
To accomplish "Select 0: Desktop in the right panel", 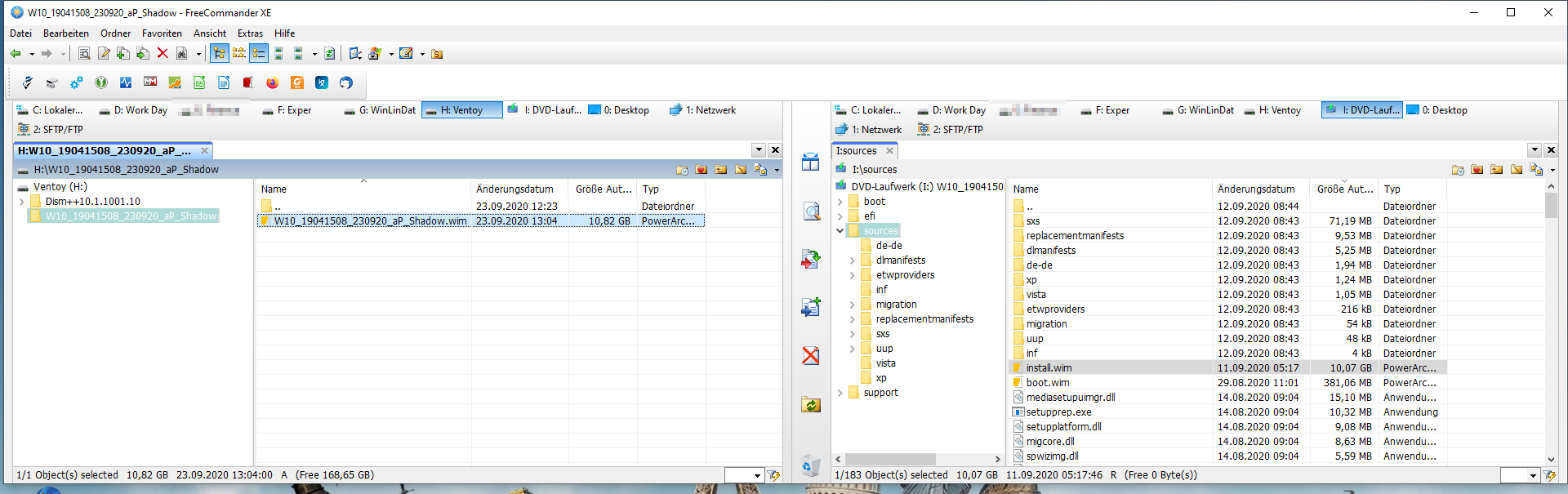I will click(x=1437, y=110).
